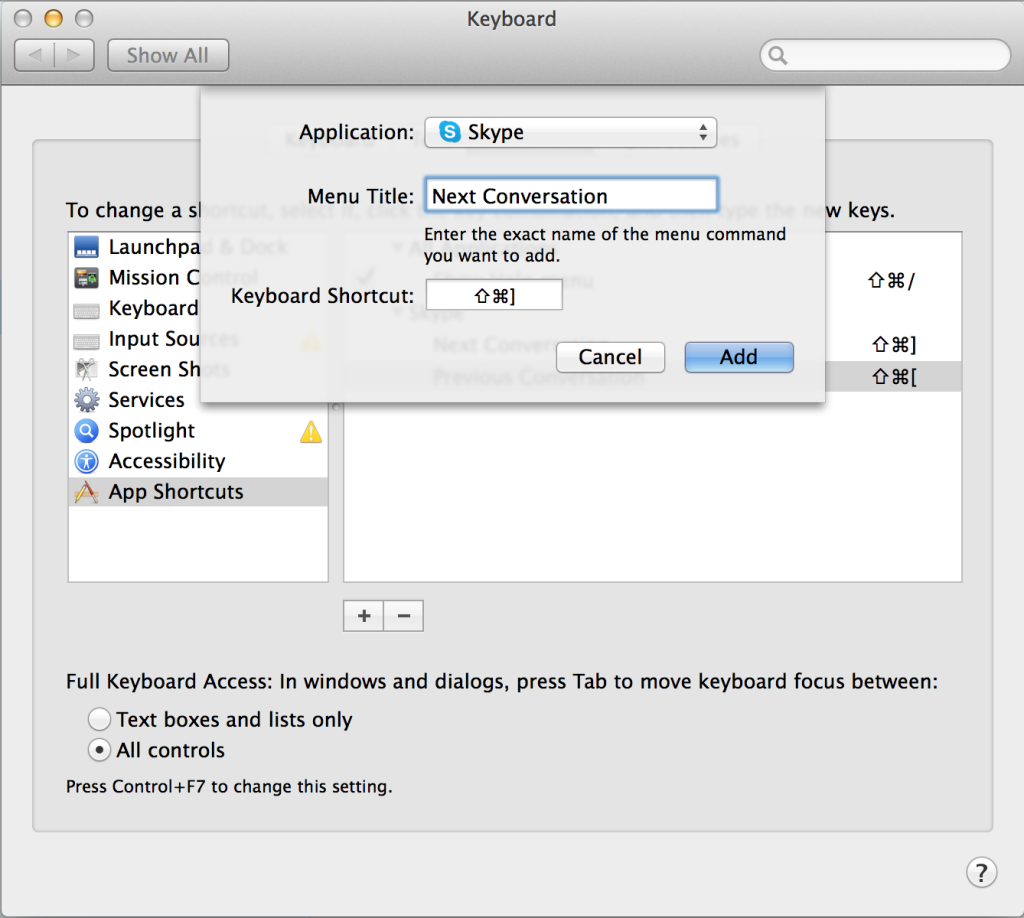Click the minus button to remove a shortcut

click(x=404, y=615)
